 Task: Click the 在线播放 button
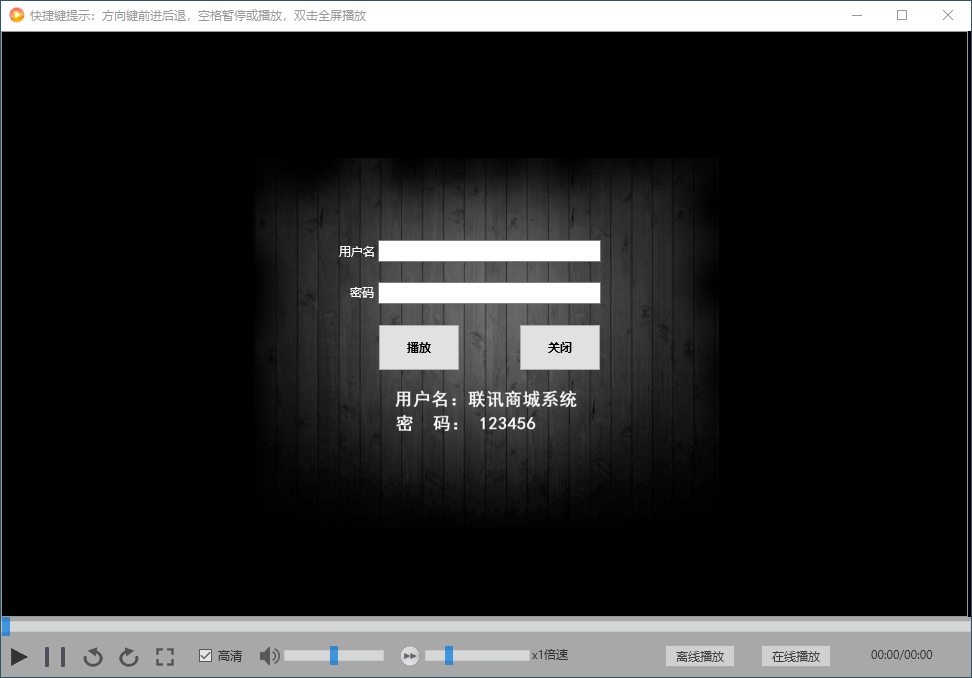[796, 656]
